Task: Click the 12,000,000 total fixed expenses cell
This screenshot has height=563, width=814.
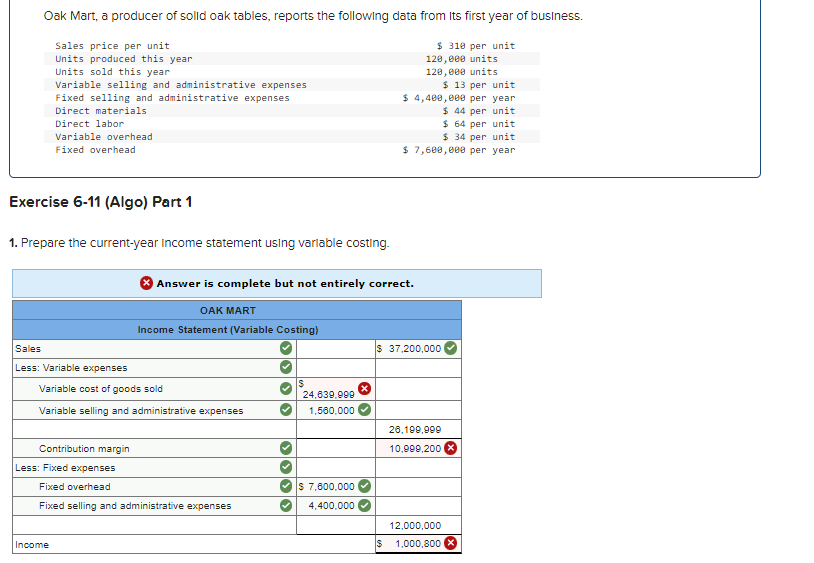Action: click(418, 525)
